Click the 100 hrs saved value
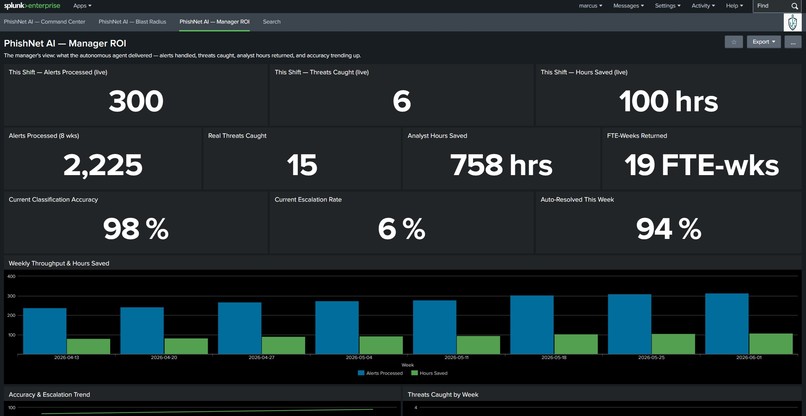Screen dimensions: 806x416 669,101
